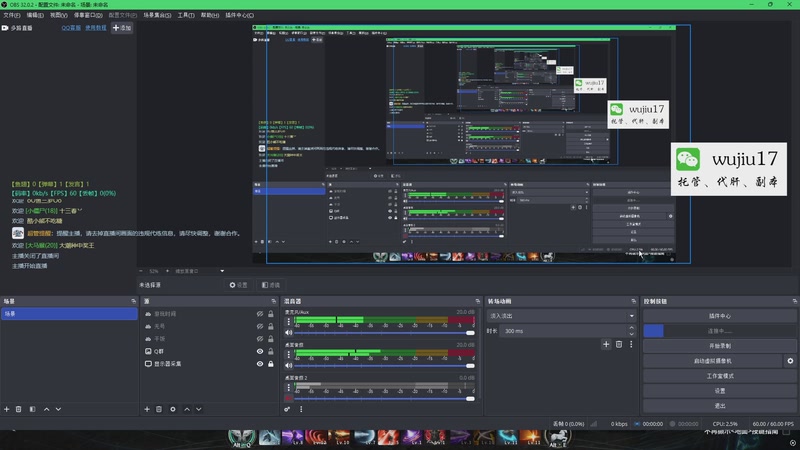The image size is (800, 450).
Task: Open 设置 button in controls panel
Action: tap(719, 391)
